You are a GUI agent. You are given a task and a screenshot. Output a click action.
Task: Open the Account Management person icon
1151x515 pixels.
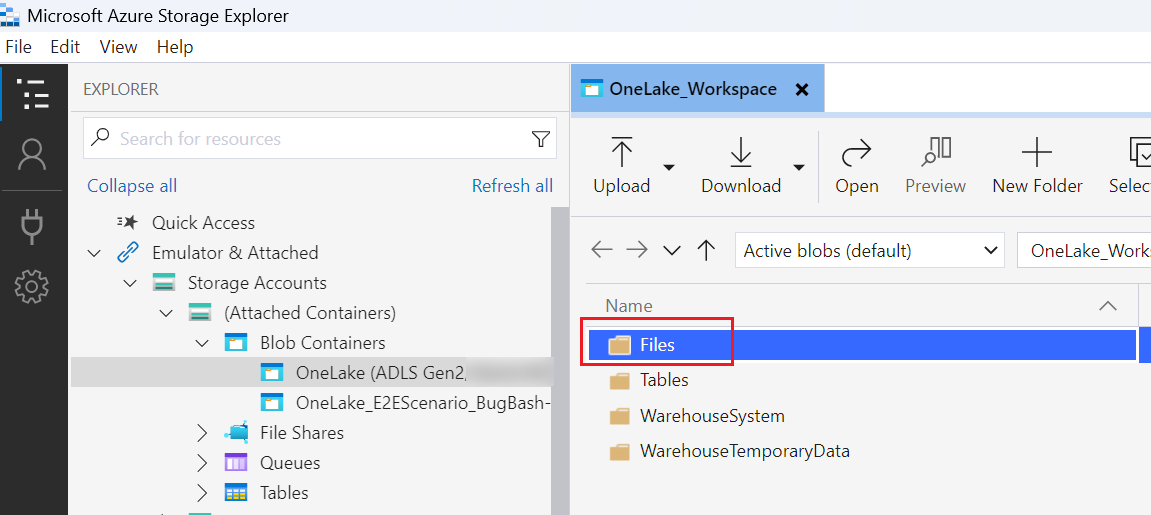point(33,155)
